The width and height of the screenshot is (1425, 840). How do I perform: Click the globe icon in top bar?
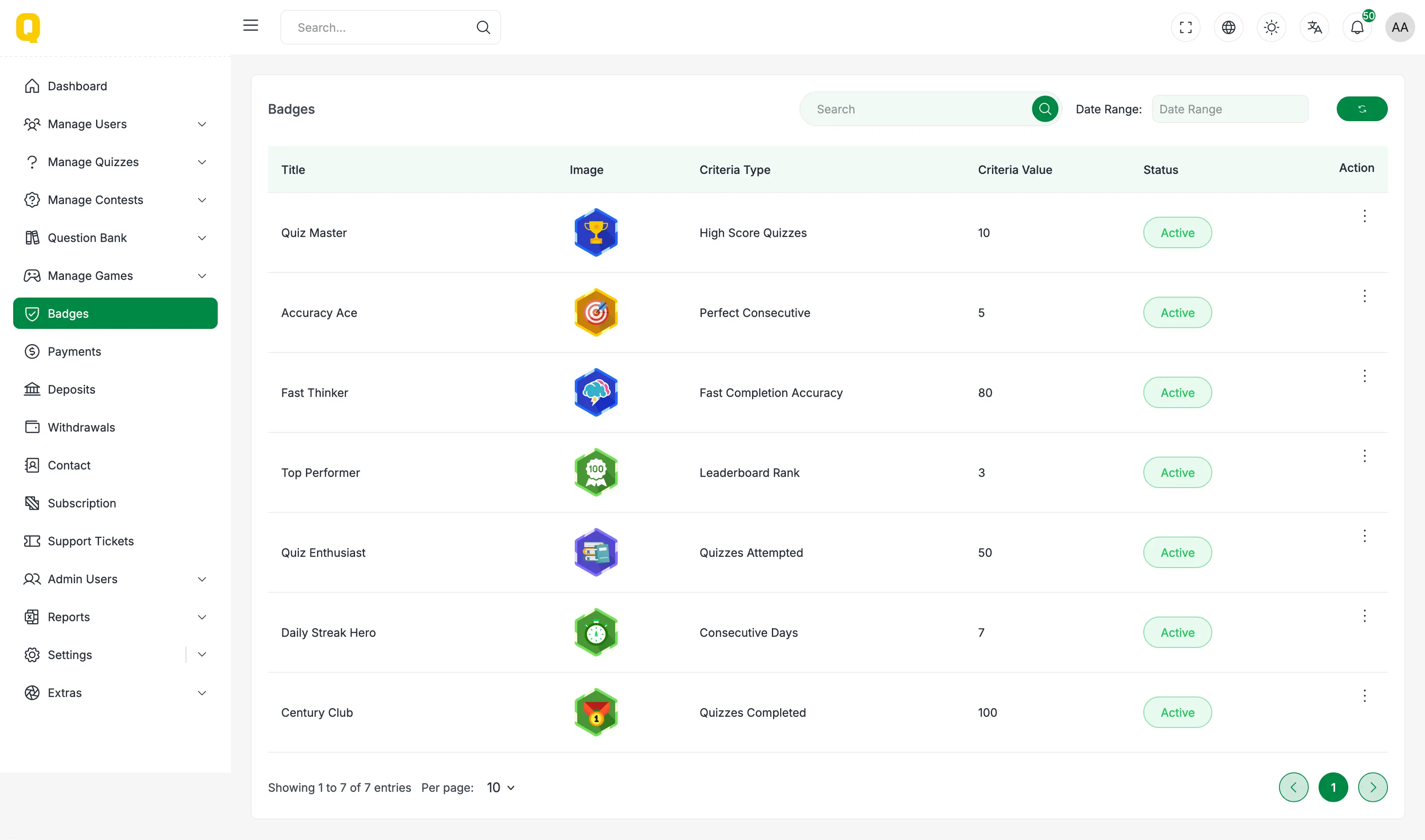1229,27
